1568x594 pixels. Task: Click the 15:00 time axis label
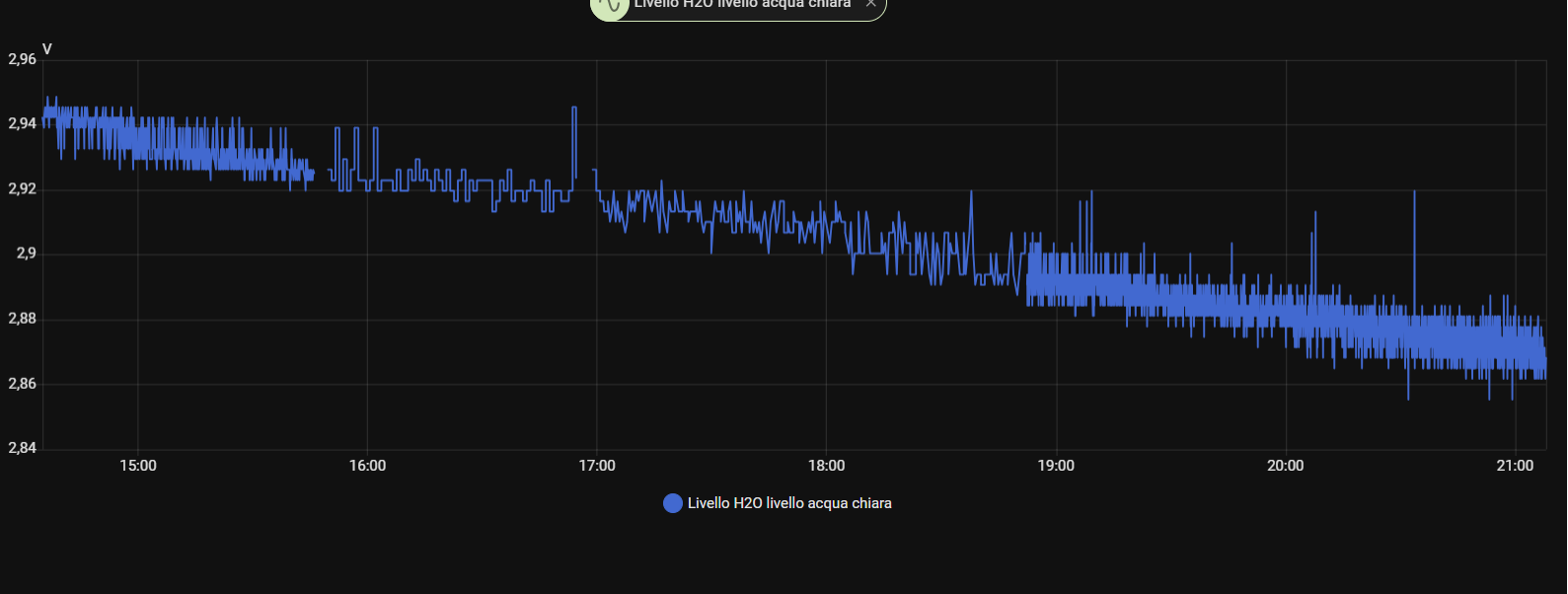click(138, 466)
